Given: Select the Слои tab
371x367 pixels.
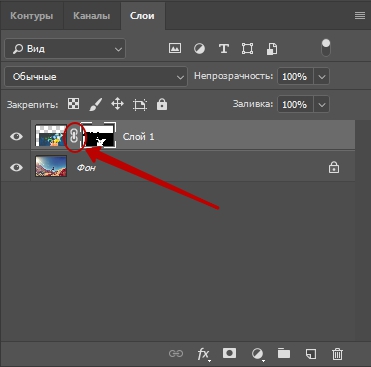Looking at the screenshot, I should 142,16.
